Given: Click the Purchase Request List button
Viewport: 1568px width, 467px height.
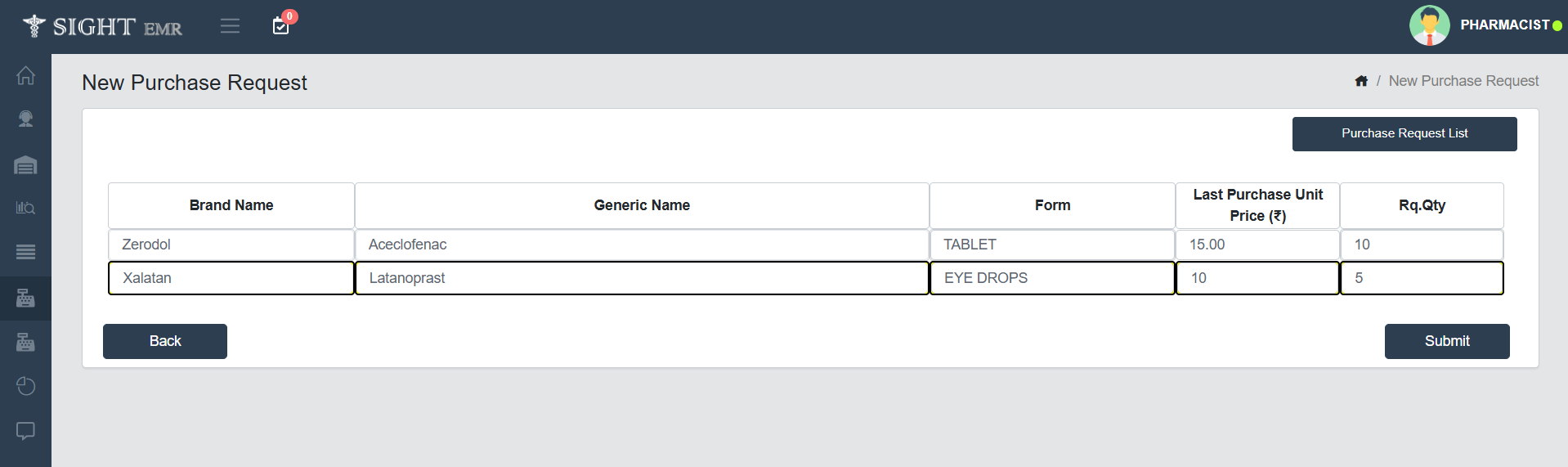Looking at the screenshot, I should [x=1404, y=133].
